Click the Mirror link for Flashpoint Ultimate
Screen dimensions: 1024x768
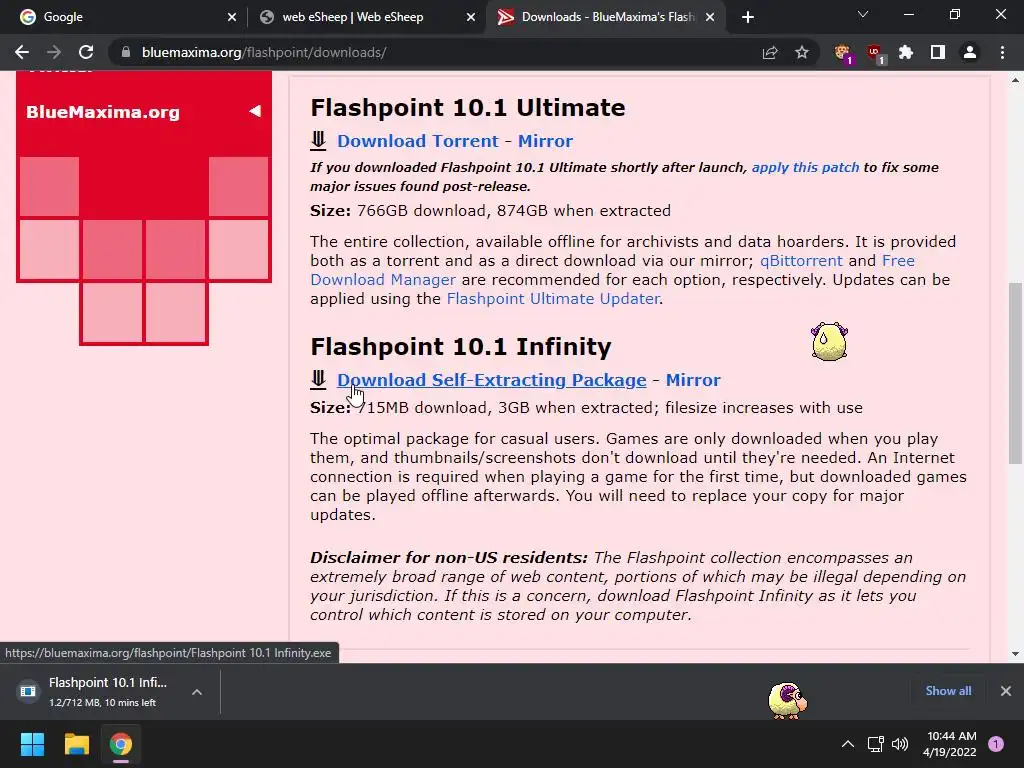[545, 141]
